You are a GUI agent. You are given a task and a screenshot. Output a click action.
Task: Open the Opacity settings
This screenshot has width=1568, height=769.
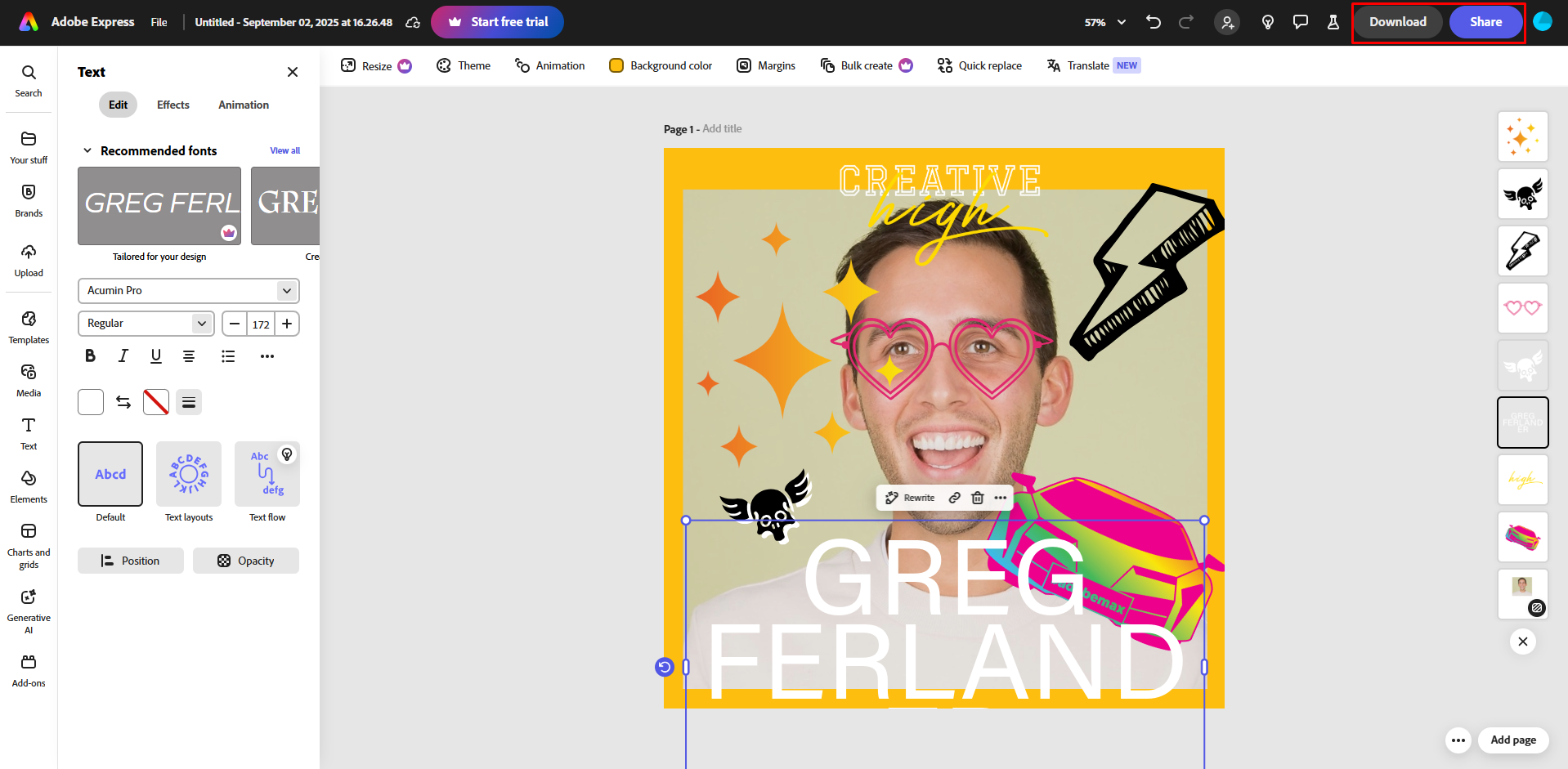246,561
